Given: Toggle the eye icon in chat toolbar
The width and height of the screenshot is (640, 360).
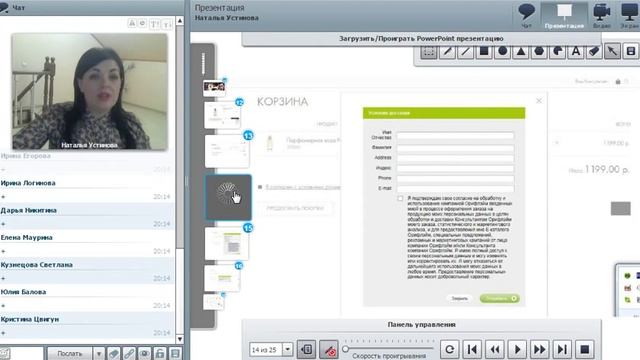Looking at the screenshot, I should click(x=144, y=353).
